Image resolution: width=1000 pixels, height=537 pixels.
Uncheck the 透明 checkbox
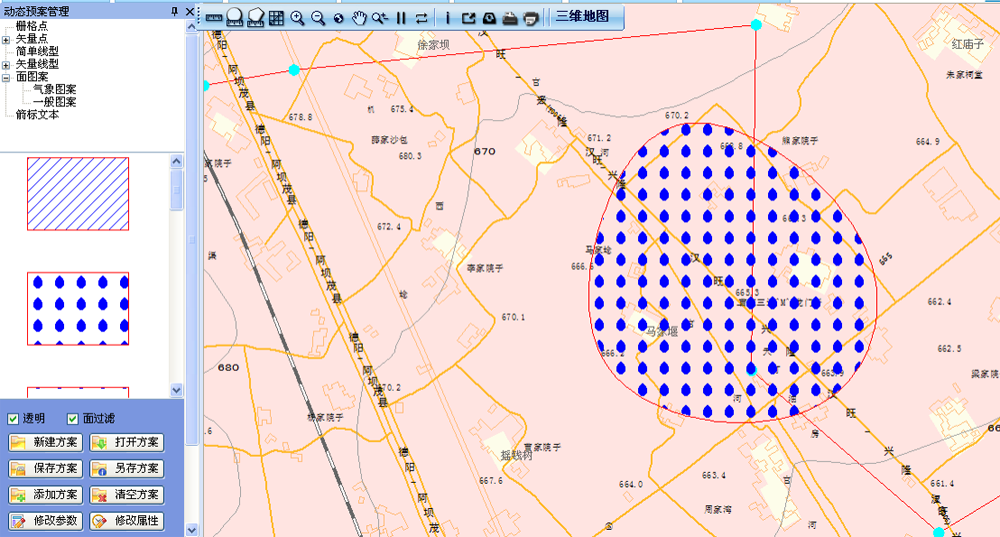[14, 419]
